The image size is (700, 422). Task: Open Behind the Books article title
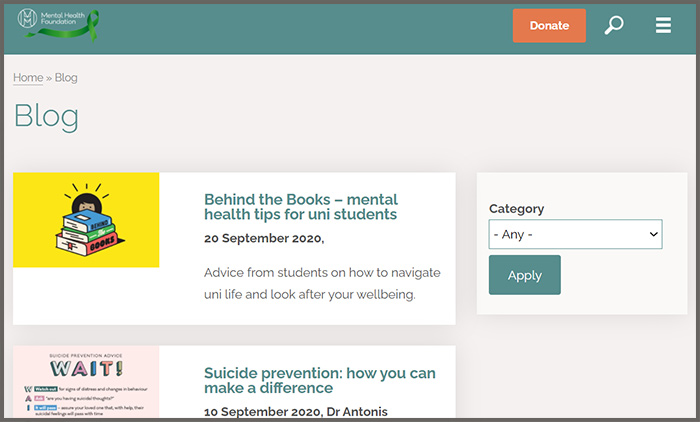pos(300,207)
